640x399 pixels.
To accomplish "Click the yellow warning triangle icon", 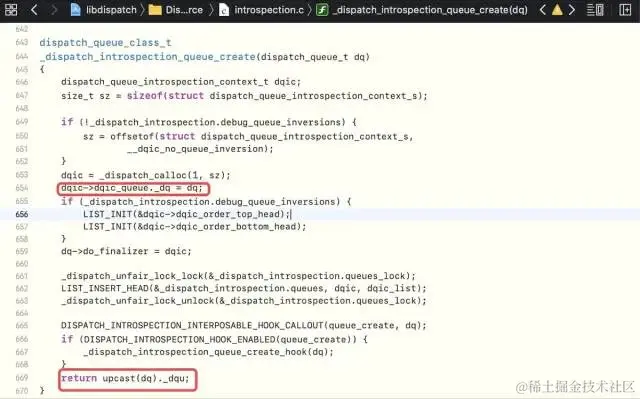I will [557, 9].
